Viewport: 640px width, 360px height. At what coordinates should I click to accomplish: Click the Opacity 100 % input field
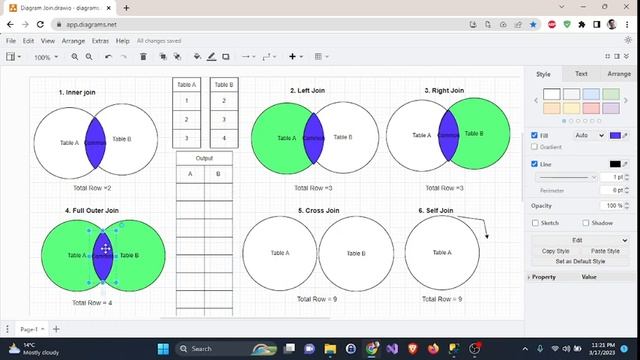(612, 206)
